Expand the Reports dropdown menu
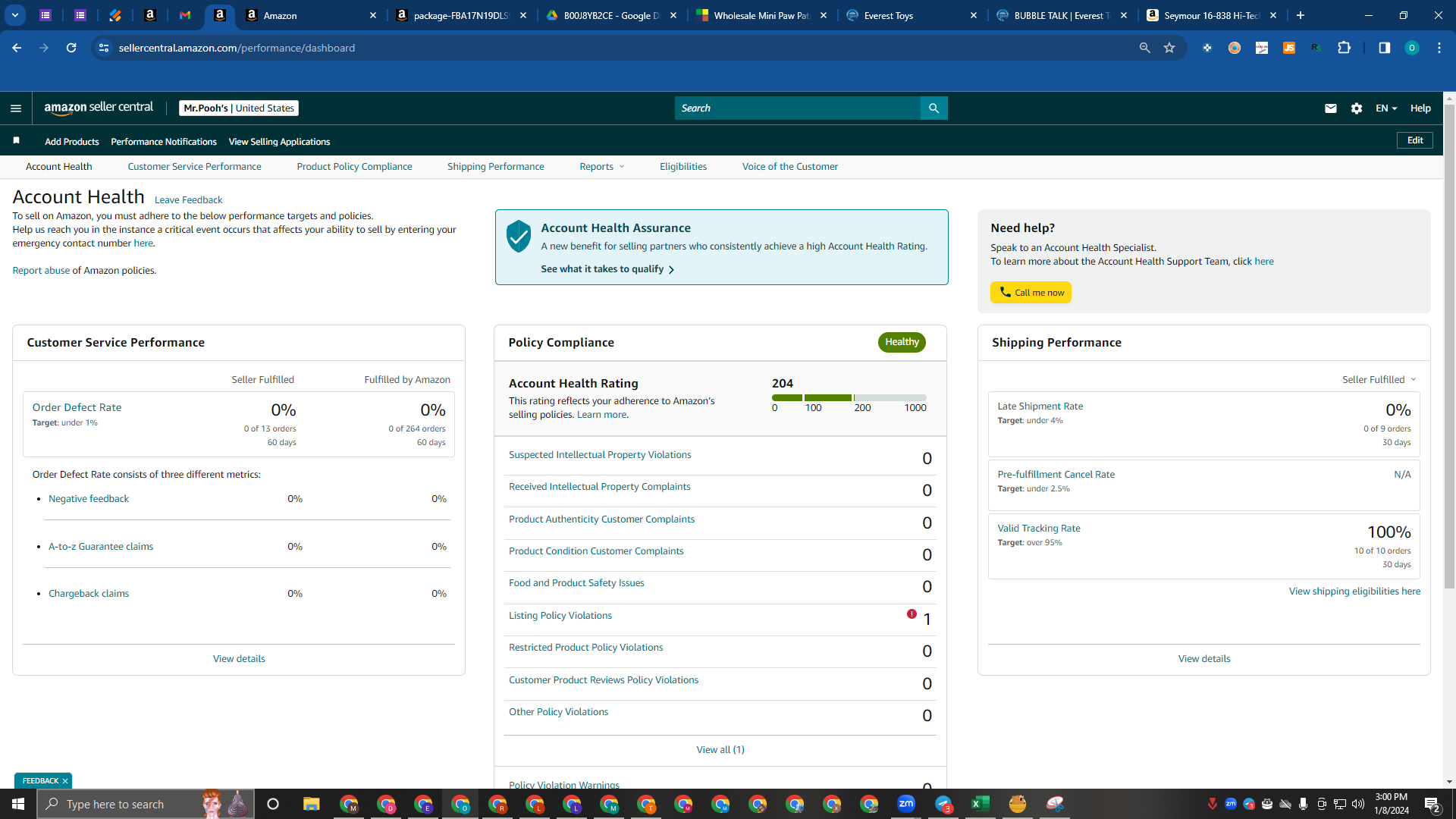This screenshot has width=1456, height=819. 602,167
